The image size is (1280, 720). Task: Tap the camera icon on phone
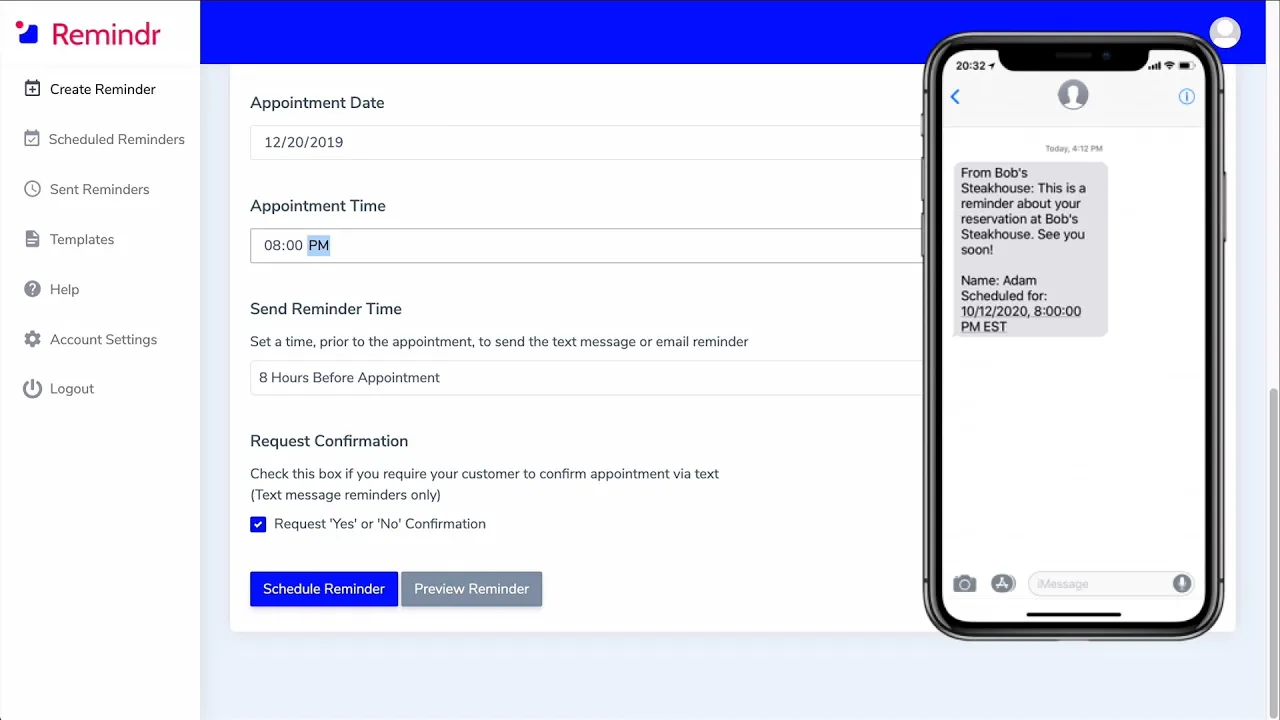click(x=964, y=584)
